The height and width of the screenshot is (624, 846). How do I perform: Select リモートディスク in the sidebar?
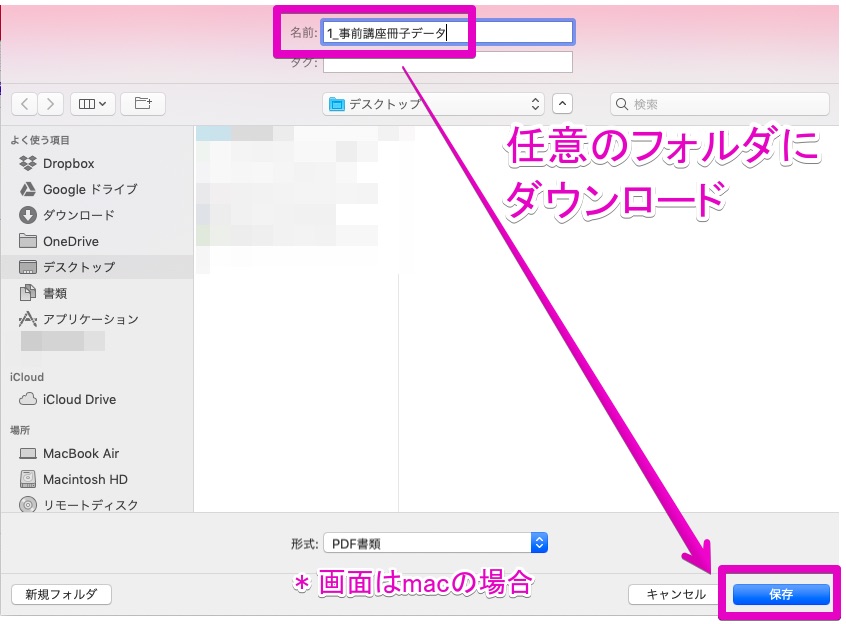(x=97, y=505)
